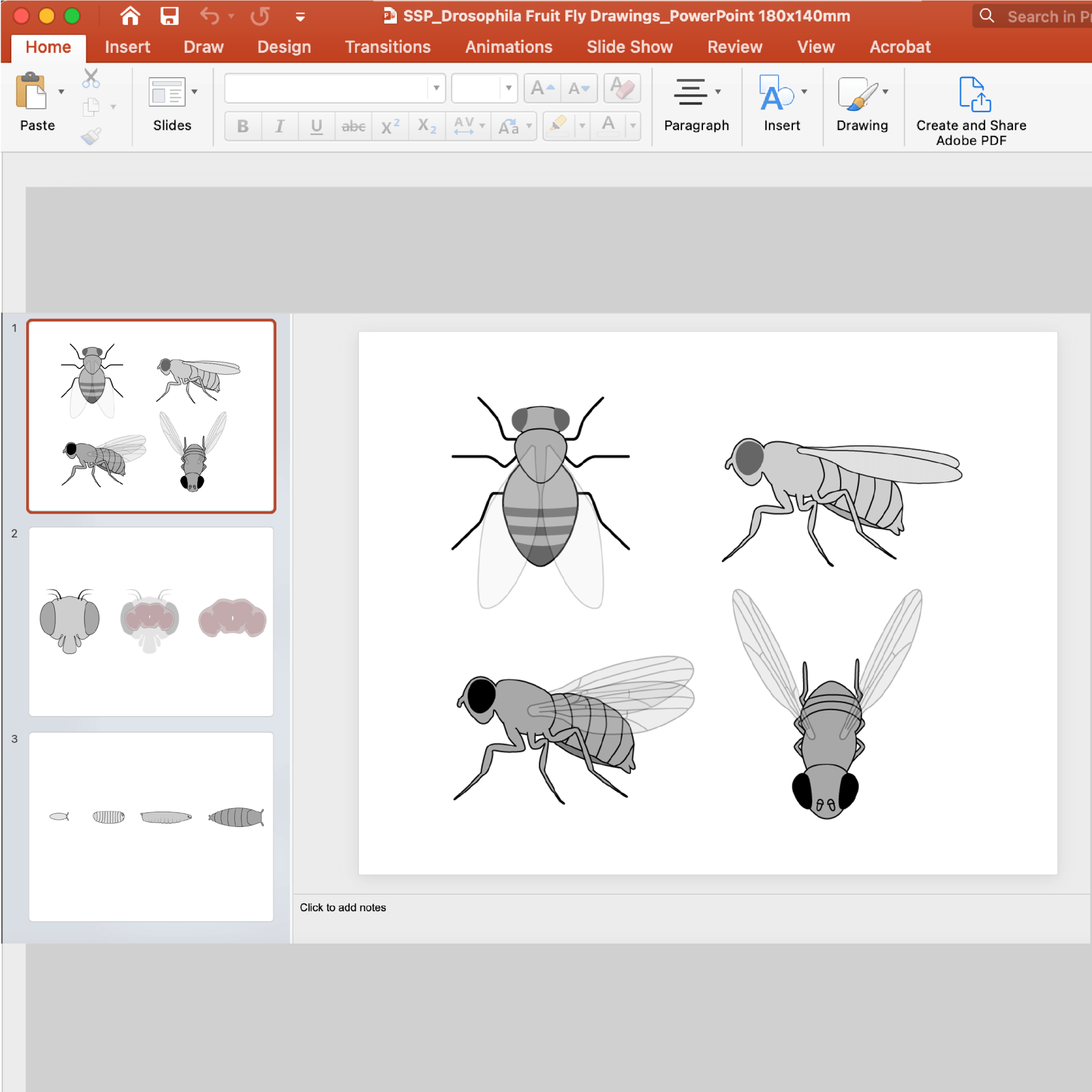This screenshot has width=1092, height=1092.
Task: Switch to the Transitions ribbon tab
Action: 388,47
